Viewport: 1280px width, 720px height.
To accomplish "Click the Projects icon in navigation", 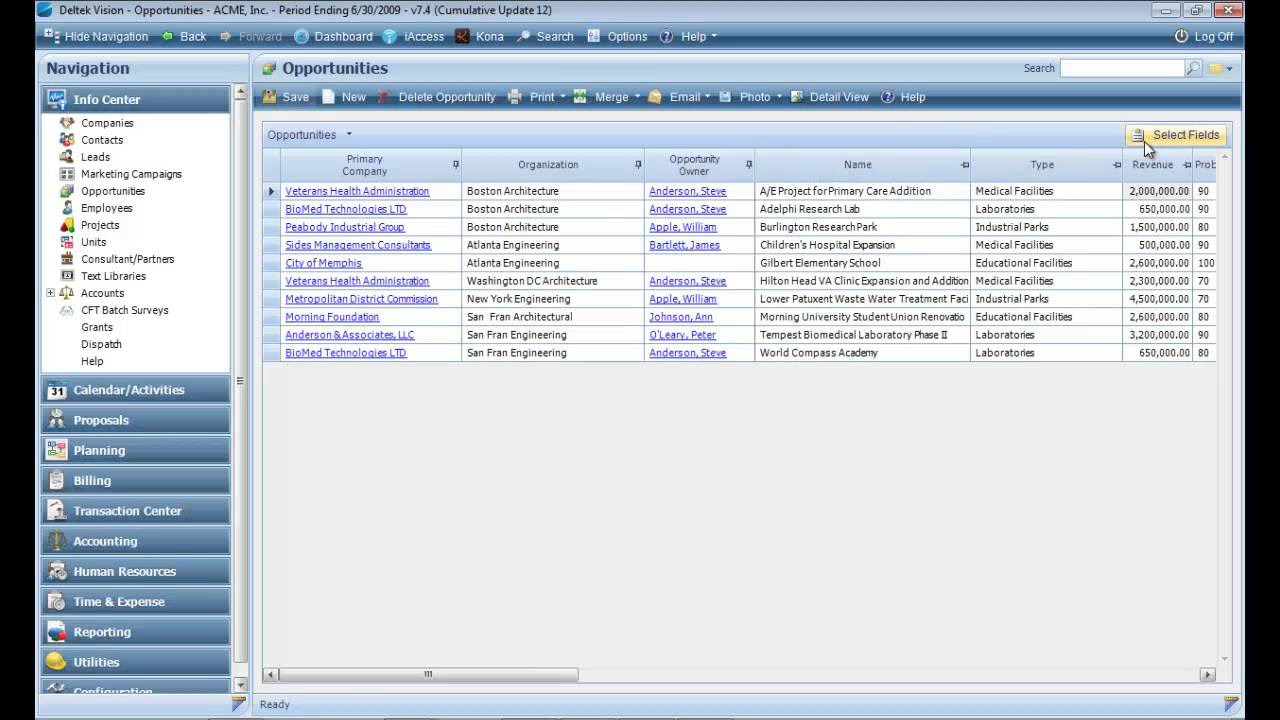I will click(67, 225).
